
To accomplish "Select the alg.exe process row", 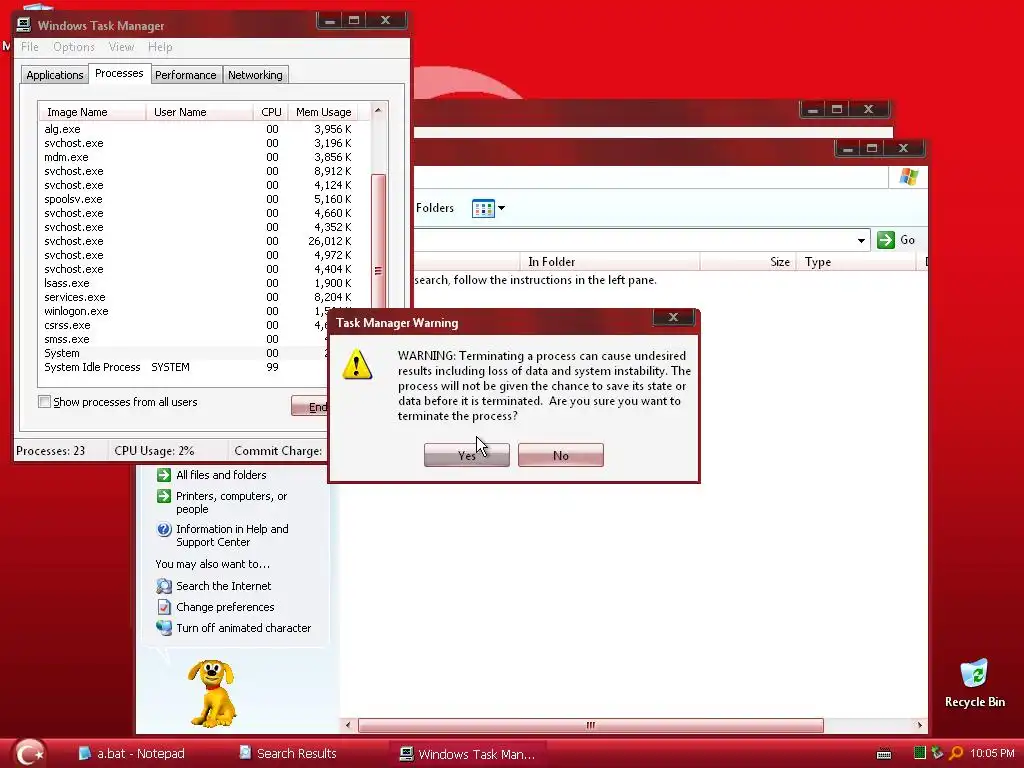I will point(204,129).
